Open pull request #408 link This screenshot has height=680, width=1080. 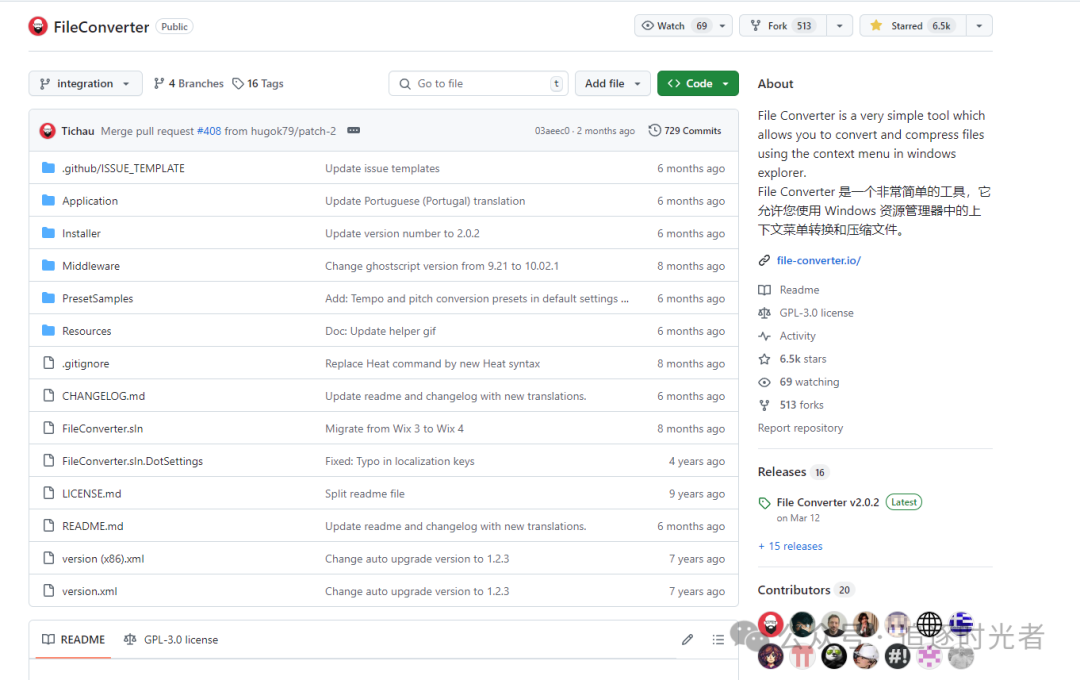209,131
